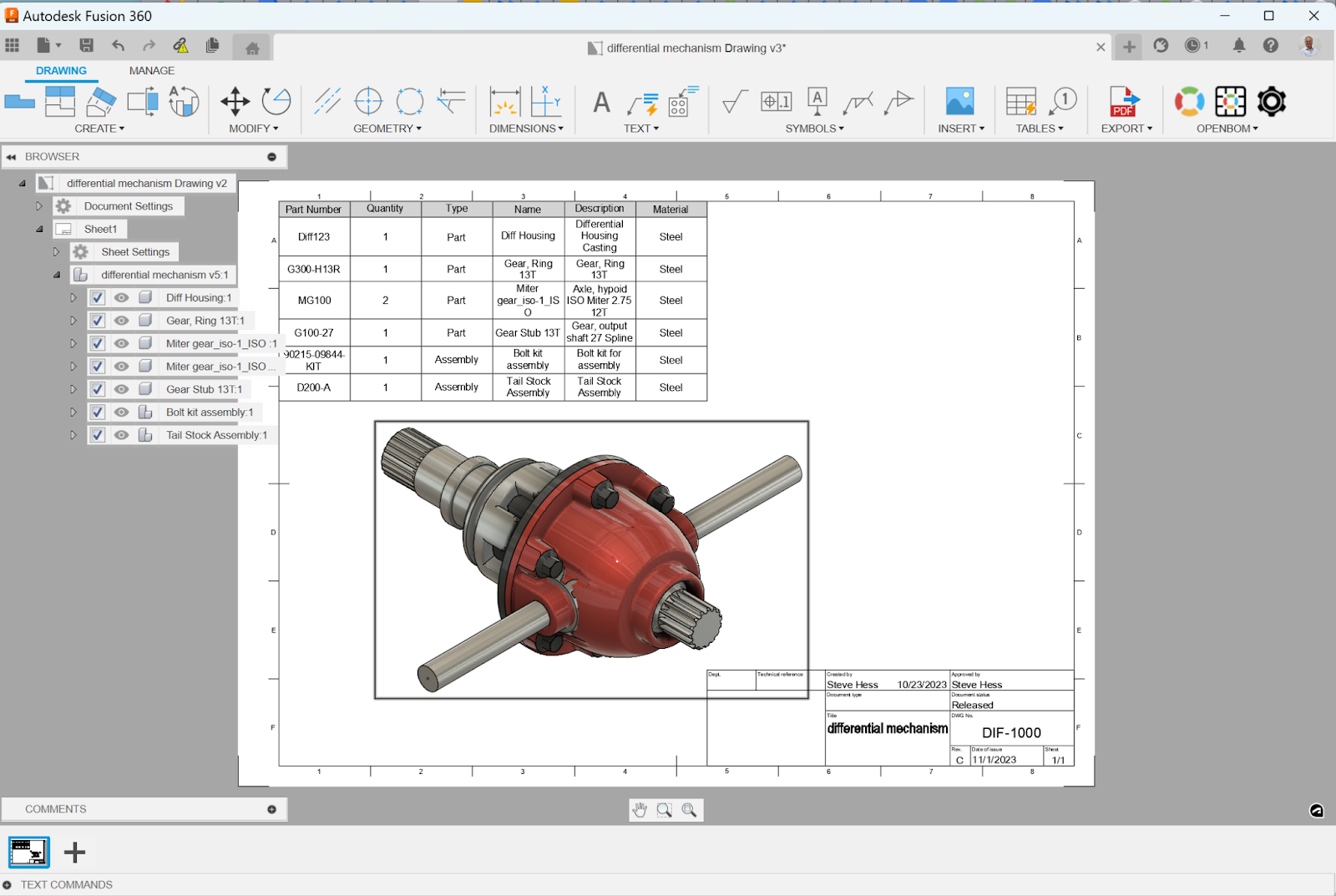The image size is (1336, 896).
Task: Click the Save icon
Action: click(86, 46)
